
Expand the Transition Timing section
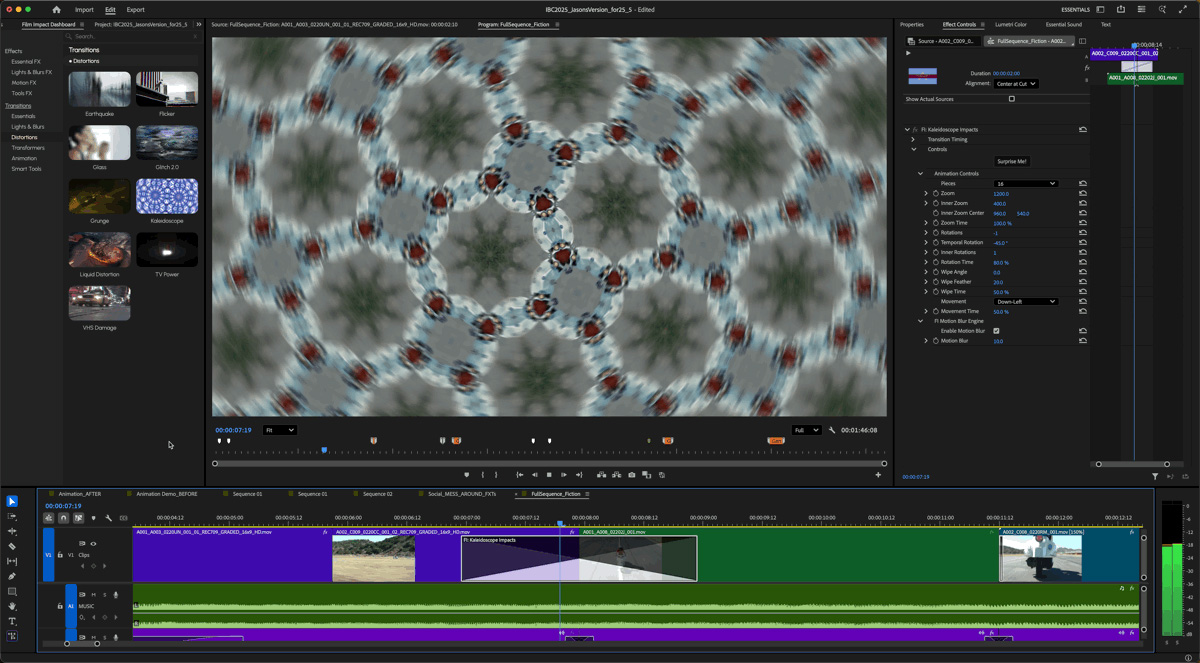(913, 140)
